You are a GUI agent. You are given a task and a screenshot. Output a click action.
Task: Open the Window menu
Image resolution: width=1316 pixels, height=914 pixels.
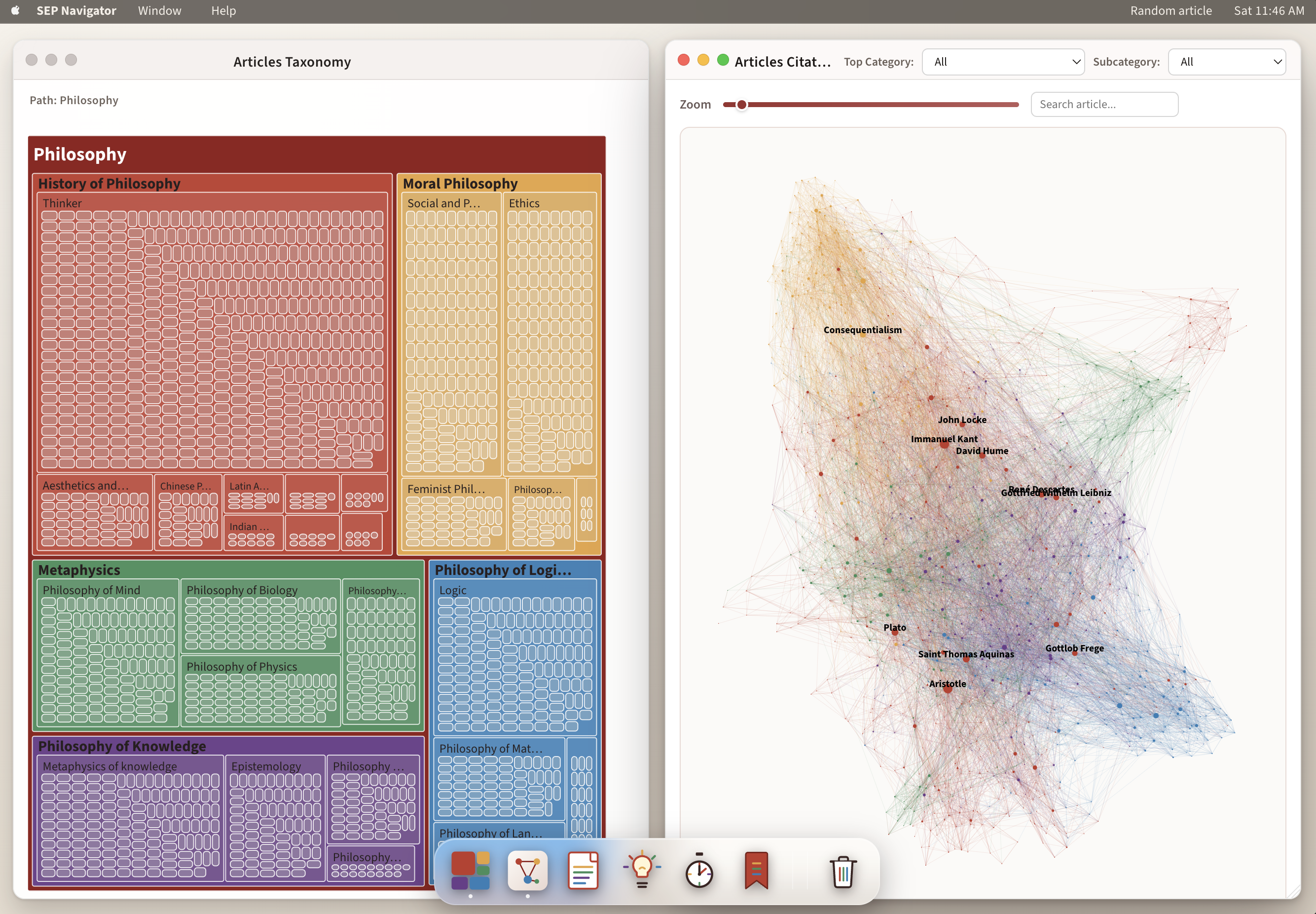(x=160, y=11)
